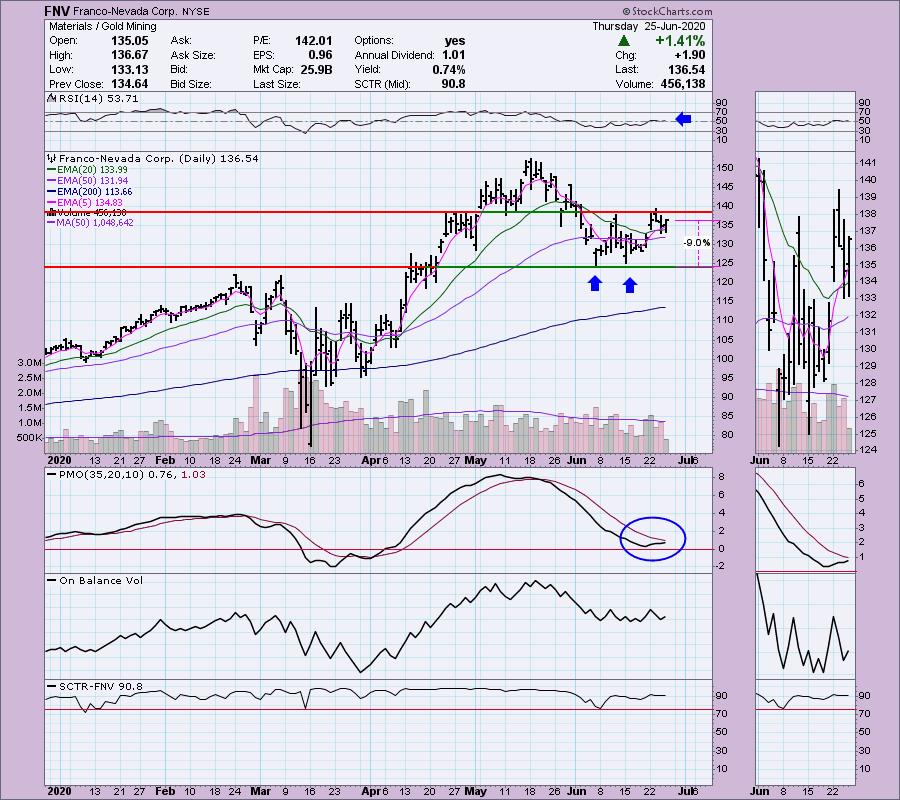Click the green EMA(20) legend line marker

coord(51,170)
